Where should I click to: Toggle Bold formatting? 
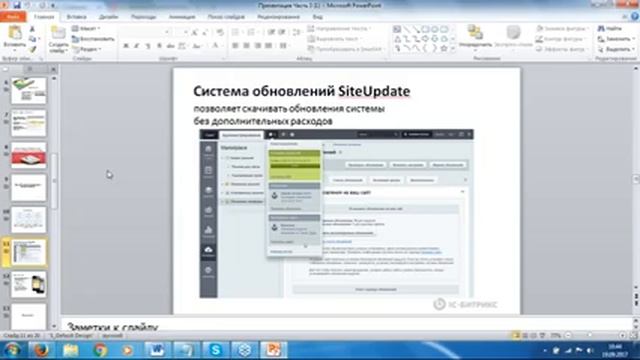(126, 46)
